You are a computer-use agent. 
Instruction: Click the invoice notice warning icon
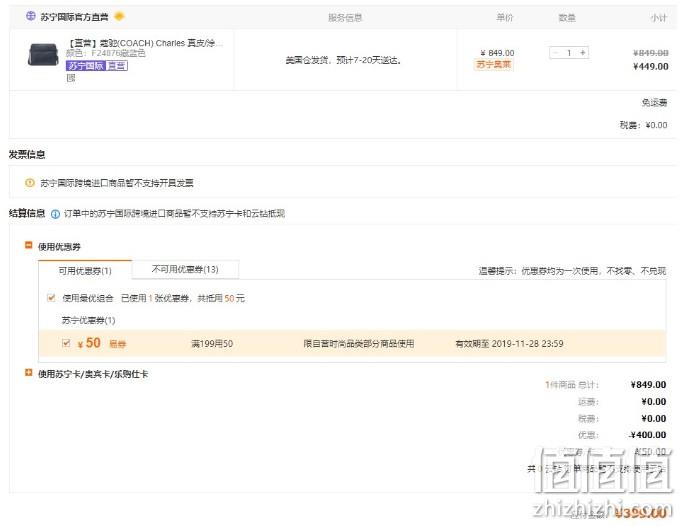pyautogui.click(x=30, y=183)
